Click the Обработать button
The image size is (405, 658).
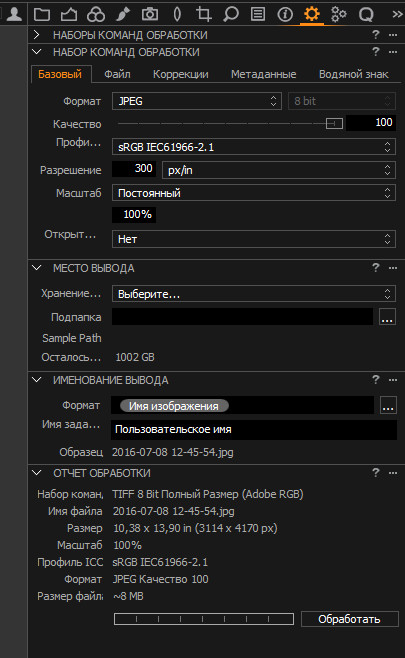[349, 619]
